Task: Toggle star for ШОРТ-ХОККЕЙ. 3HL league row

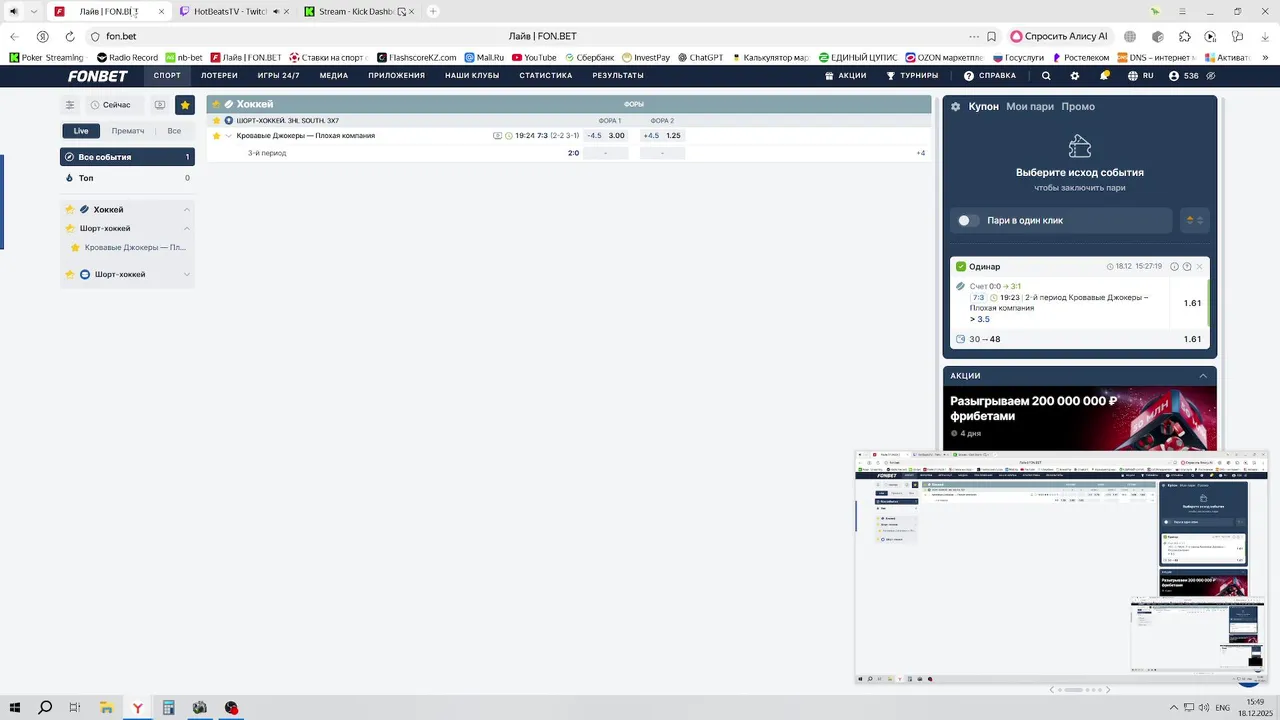Action: (216, 120)
